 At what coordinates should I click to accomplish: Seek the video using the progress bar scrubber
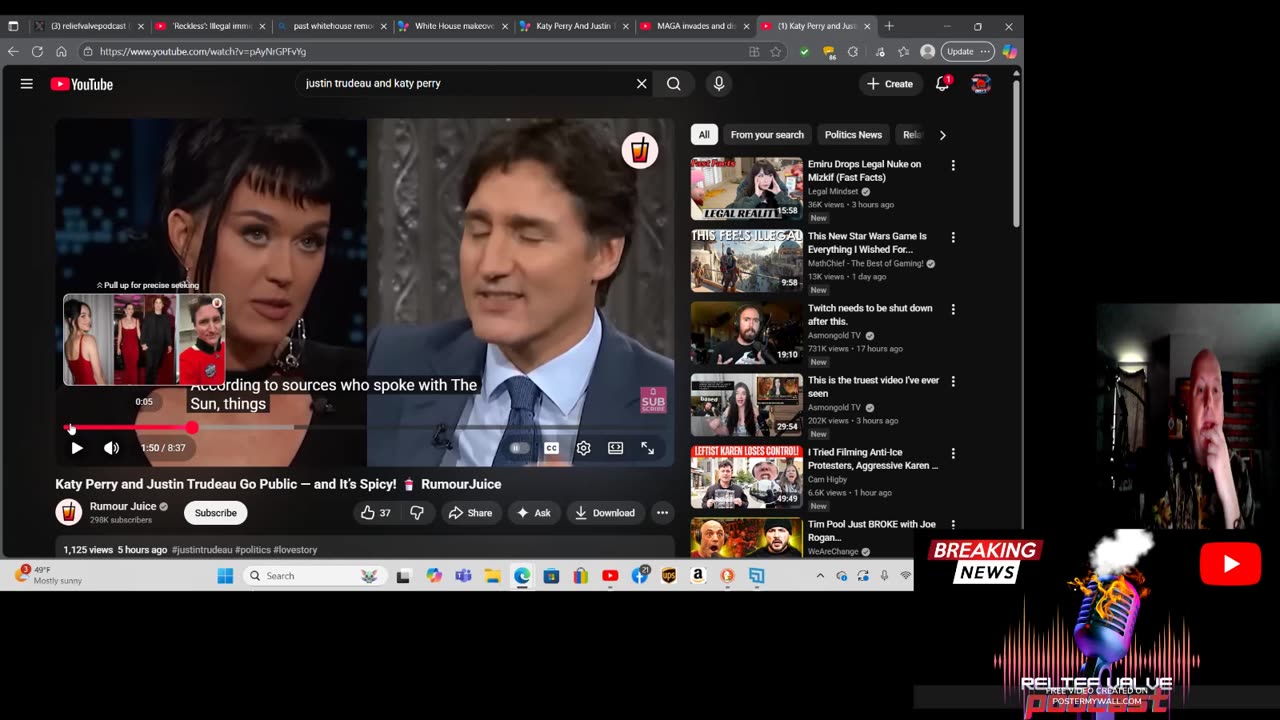point(191,428)
